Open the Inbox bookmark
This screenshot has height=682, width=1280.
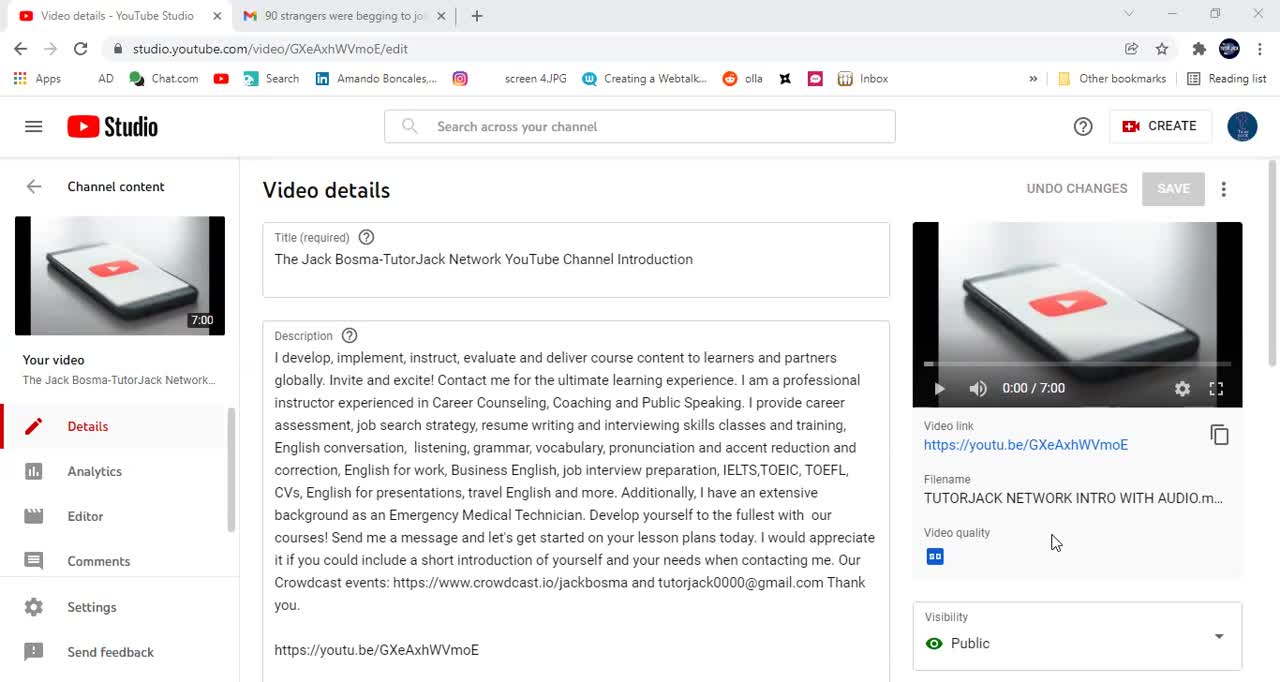click(863, 79)
